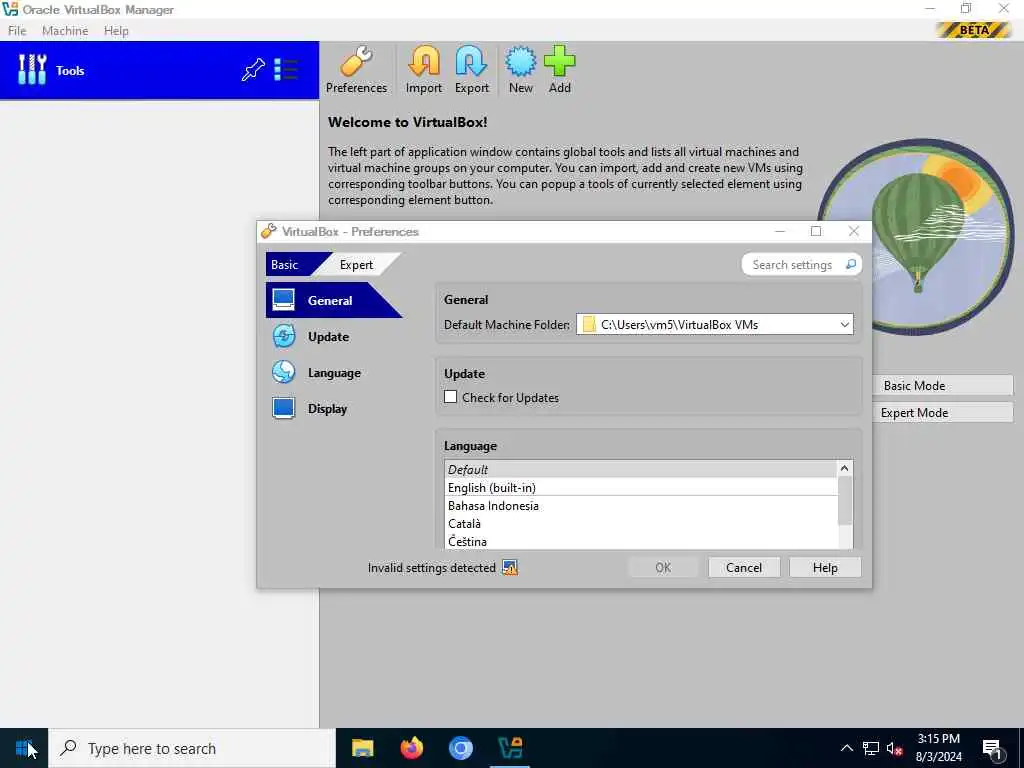Click the language list scrollbar thumb
This screenshot has width=1024, height=768.
click(844, 500)
